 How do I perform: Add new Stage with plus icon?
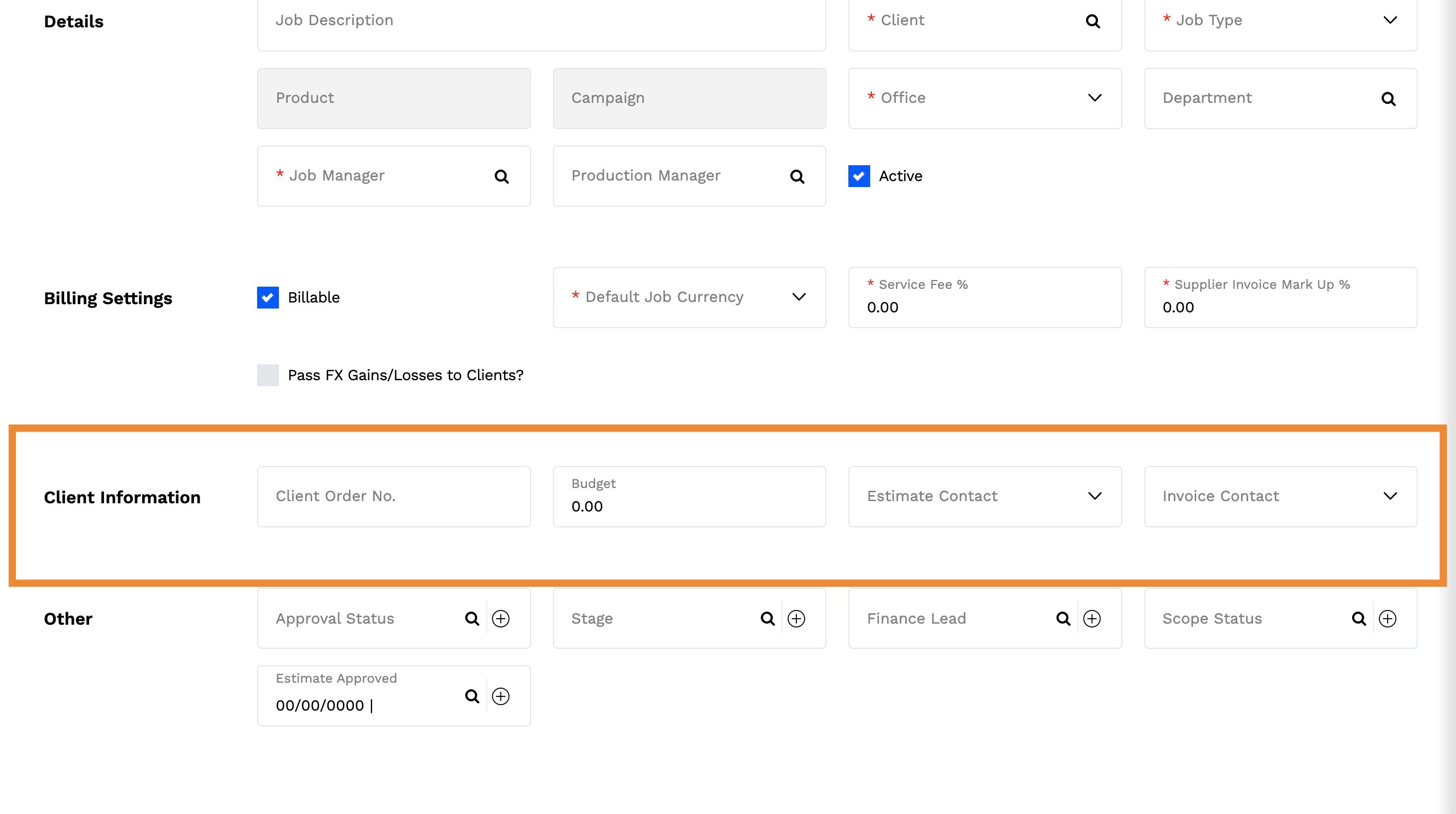click(x=796, y=618)
